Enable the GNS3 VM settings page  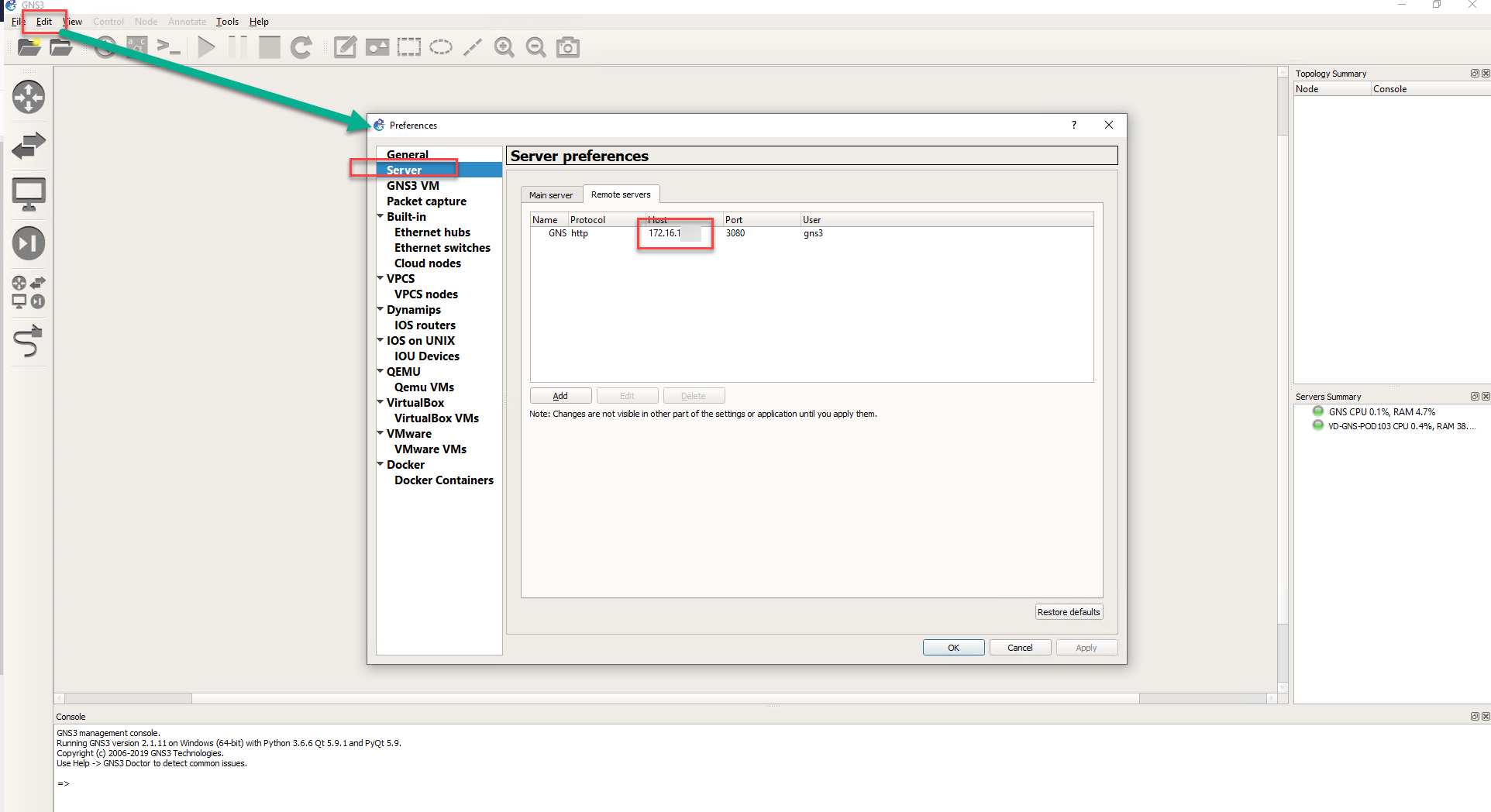(x=413, y=185)
